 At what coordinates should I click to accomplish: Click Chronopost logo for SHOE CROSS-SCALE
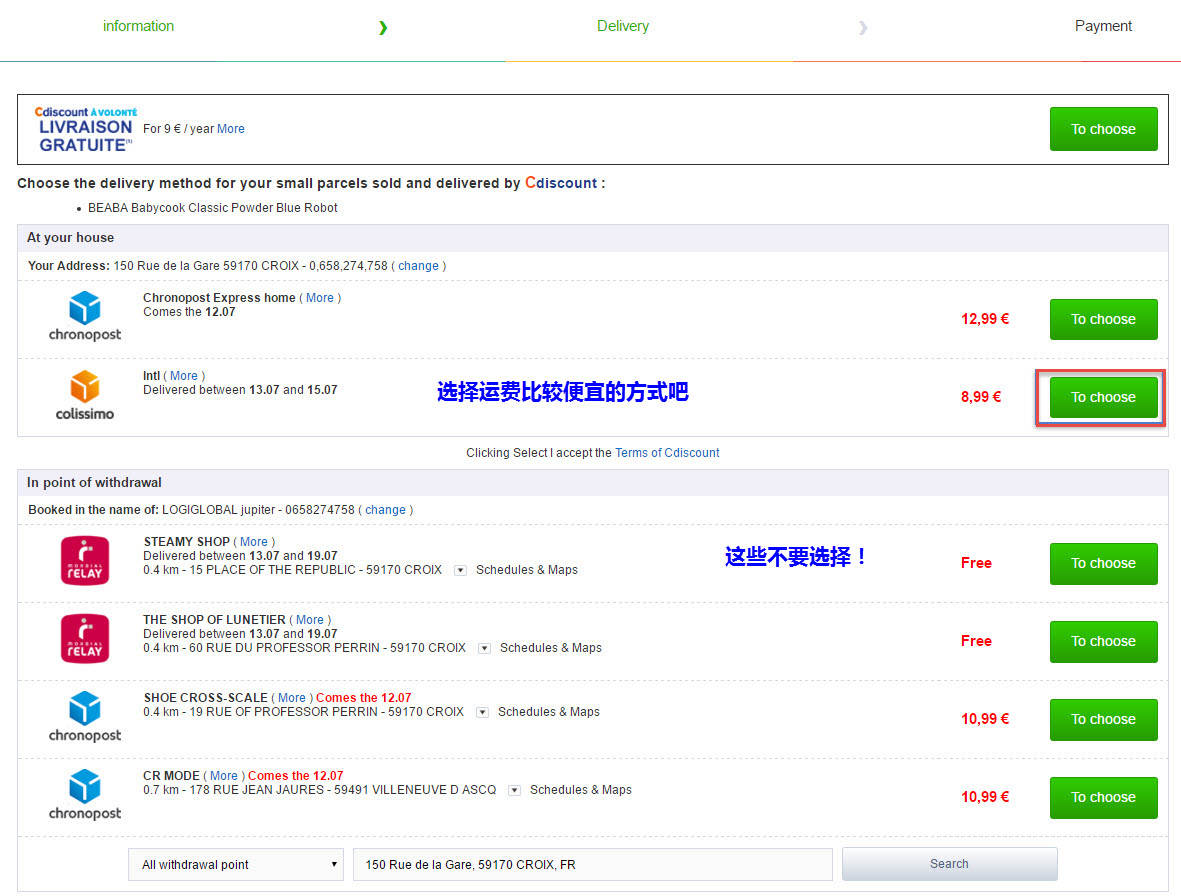click(x=84, y=717)
